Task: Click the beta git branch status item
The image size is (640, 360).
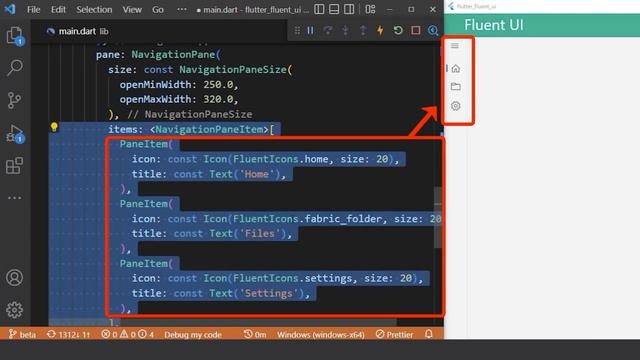Action: [22, 334]
